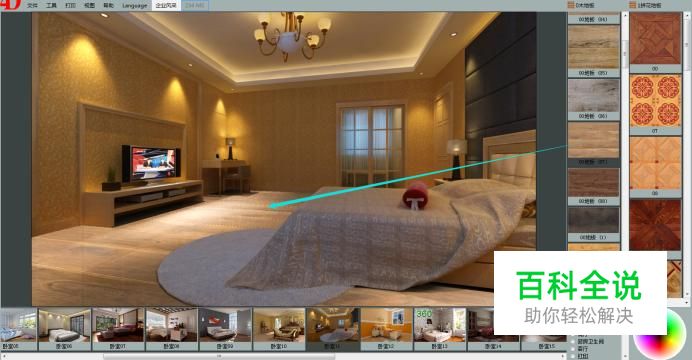Apply the red floral medallion parquet tile

[x=655, y=101]
